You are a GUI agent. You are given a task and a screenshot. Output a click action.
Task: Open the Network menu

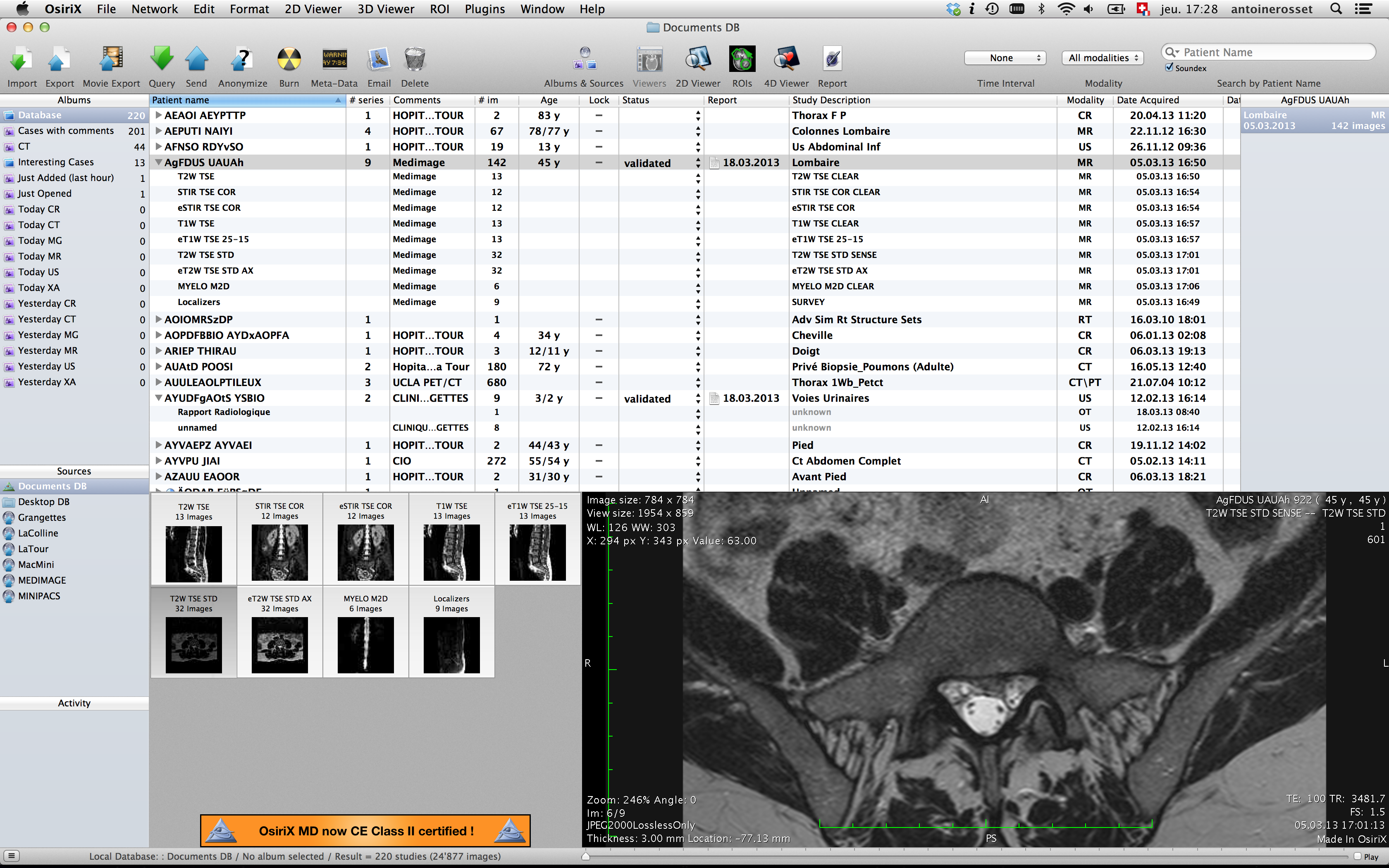154,9
